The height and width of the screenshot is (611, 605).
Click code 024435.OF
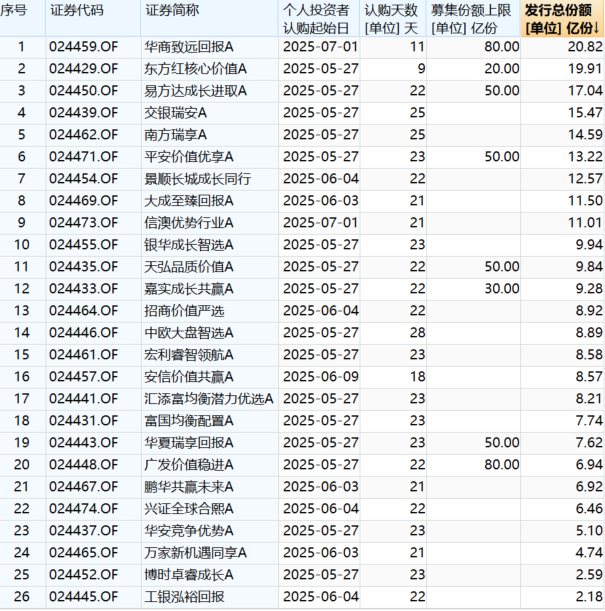(x=83, y=267)
